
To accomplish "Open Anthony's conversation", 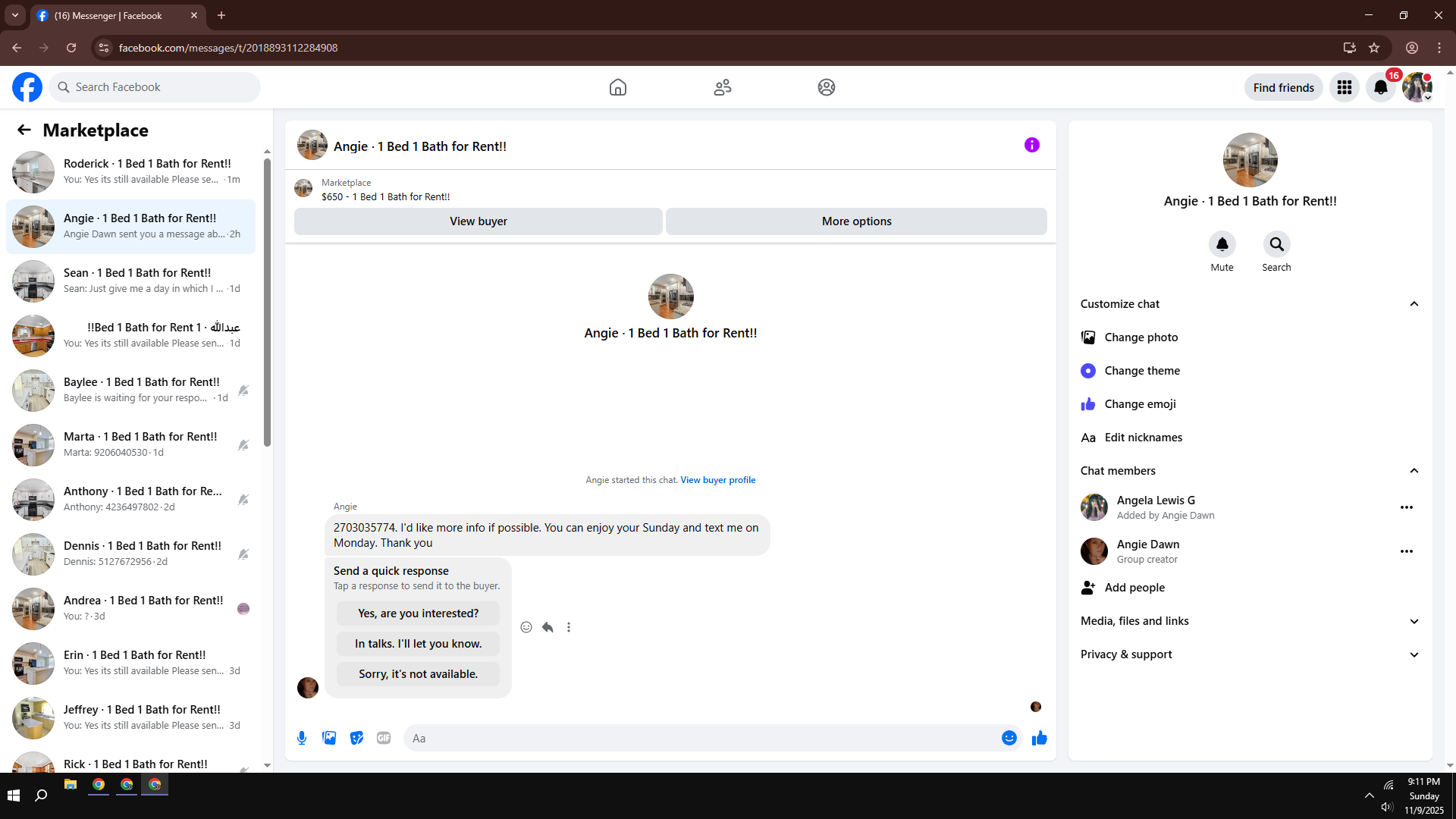I will [130, 500].
